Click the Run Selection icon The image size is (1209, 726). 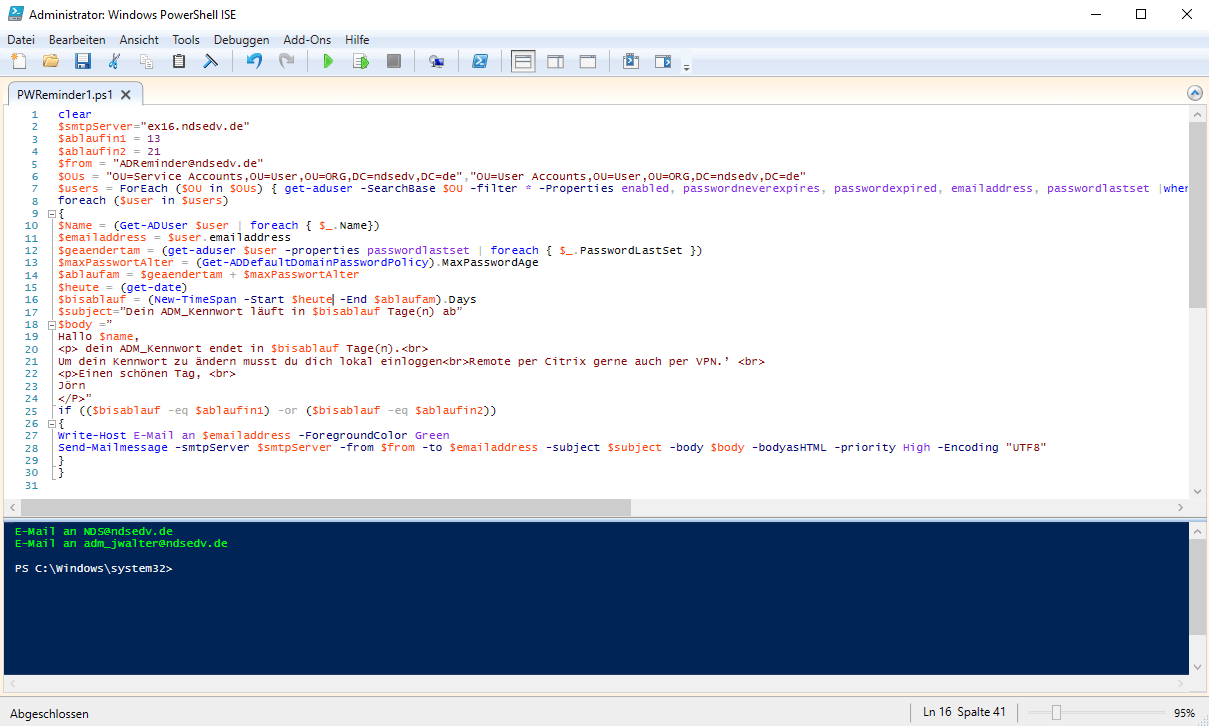[360, 62]
